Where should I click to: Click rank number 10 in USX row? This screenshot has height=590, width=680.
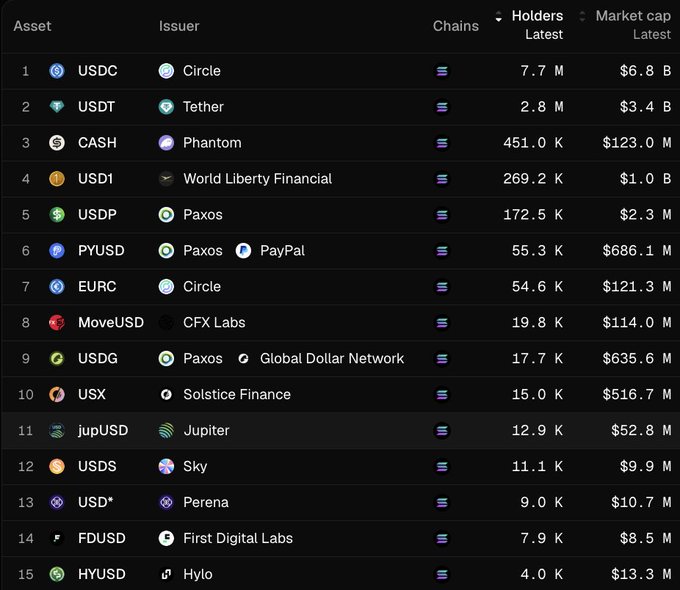pos(26,395)
